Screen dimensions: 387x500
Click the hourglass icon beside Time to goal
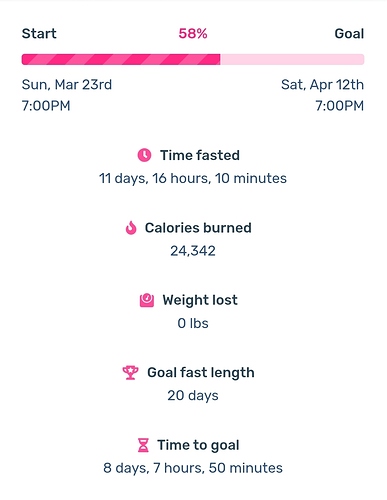[x=143, y=445]
